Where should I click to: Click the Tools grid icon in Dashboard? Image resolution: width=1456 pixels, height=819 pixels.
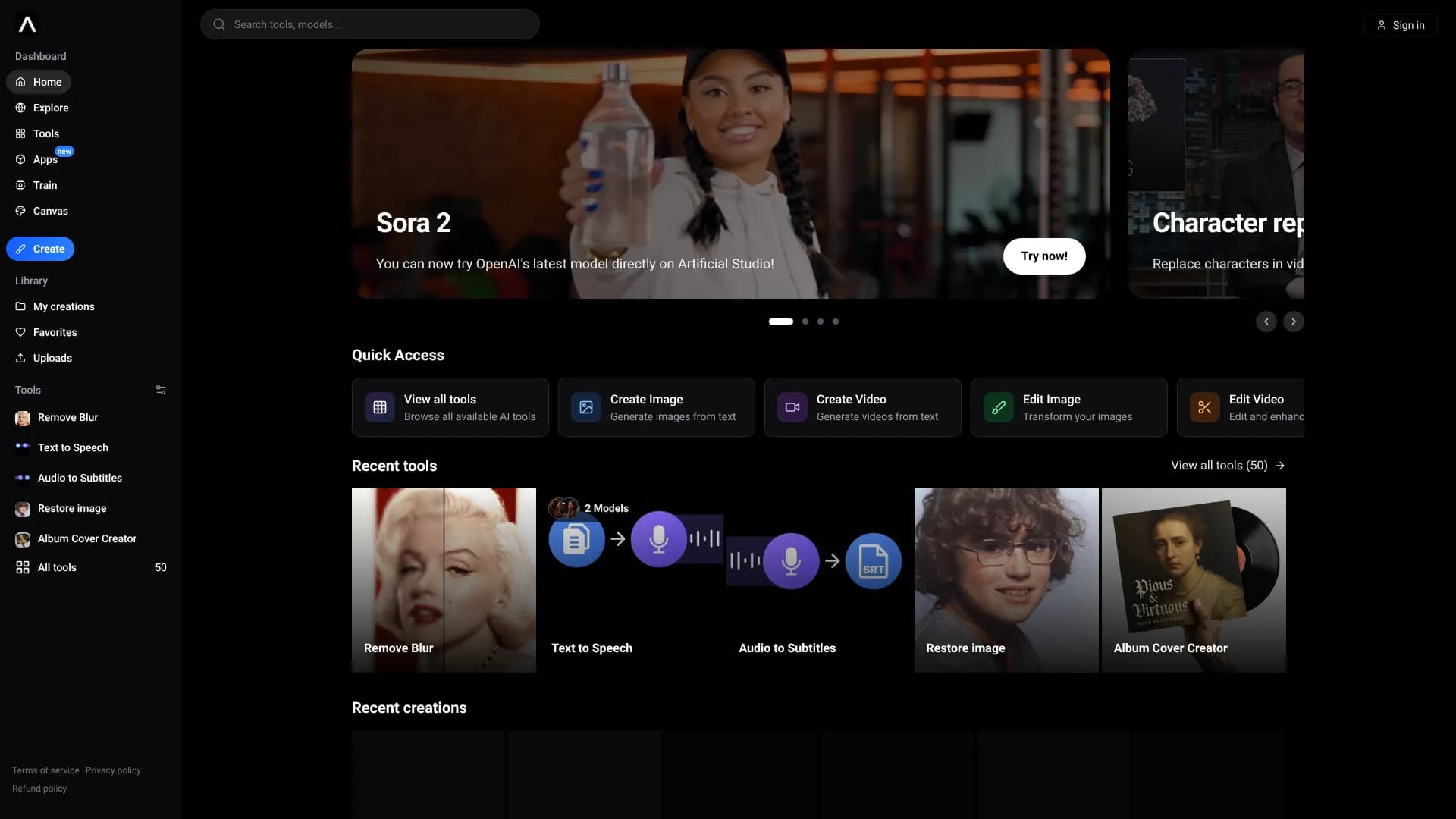(20, 133)
